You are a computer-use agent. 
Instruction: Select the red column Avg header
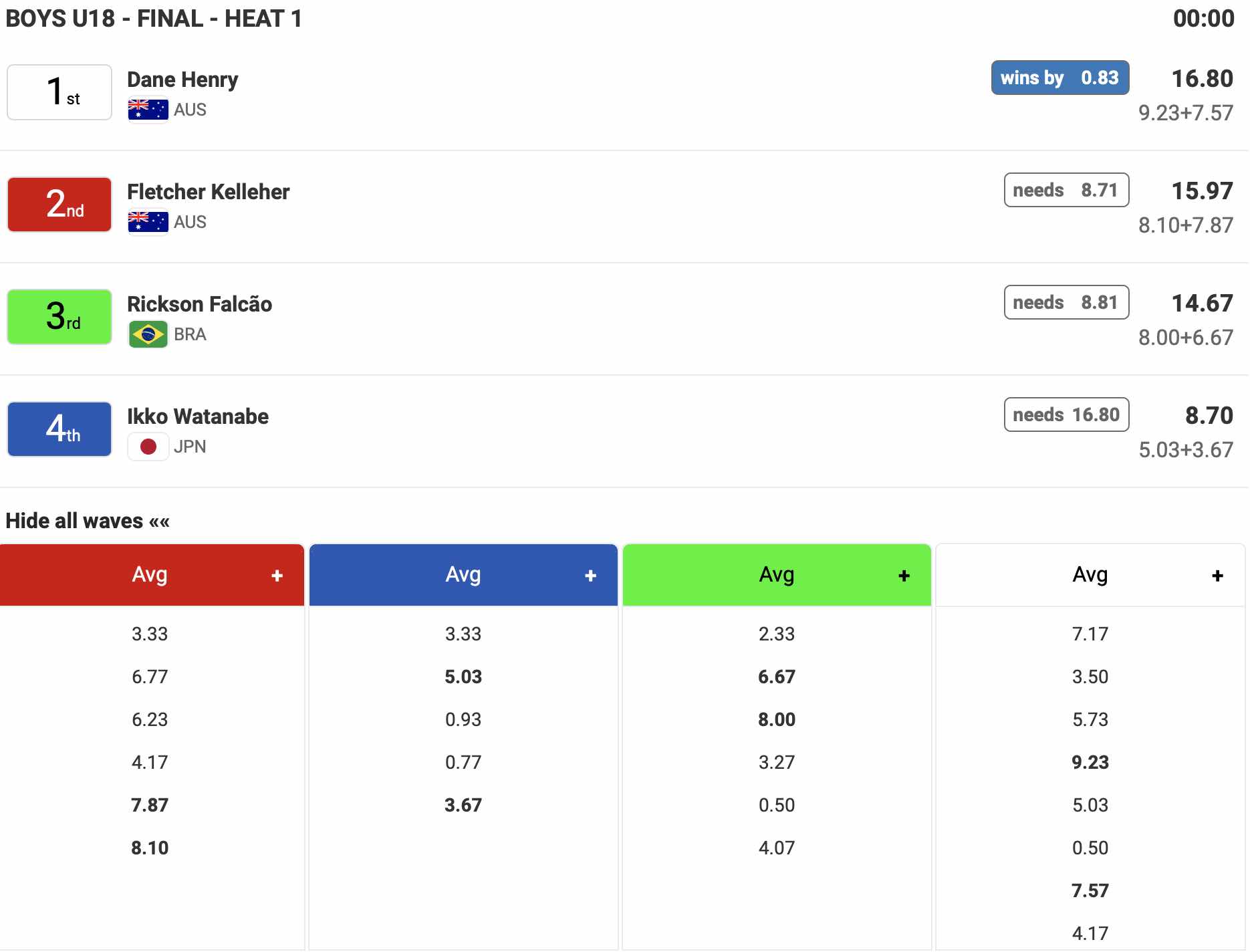pos(150,575)
